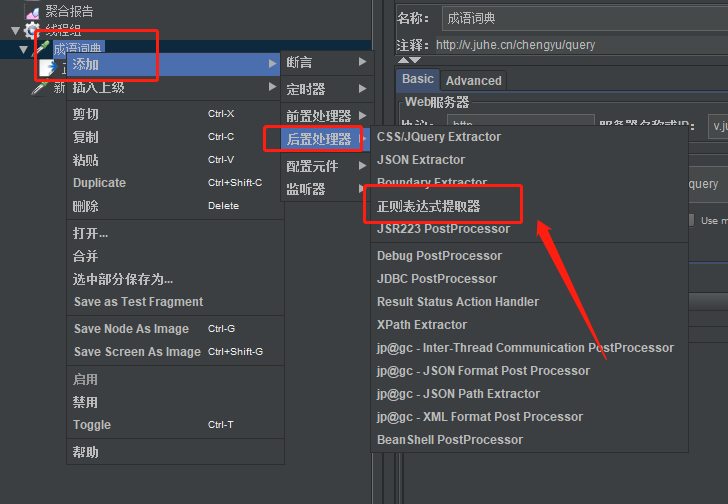This screenshot has height=504, width=728.
Task: Click the 线程组 gear icon
Action: pyautogui.click(x=32, y=30)
